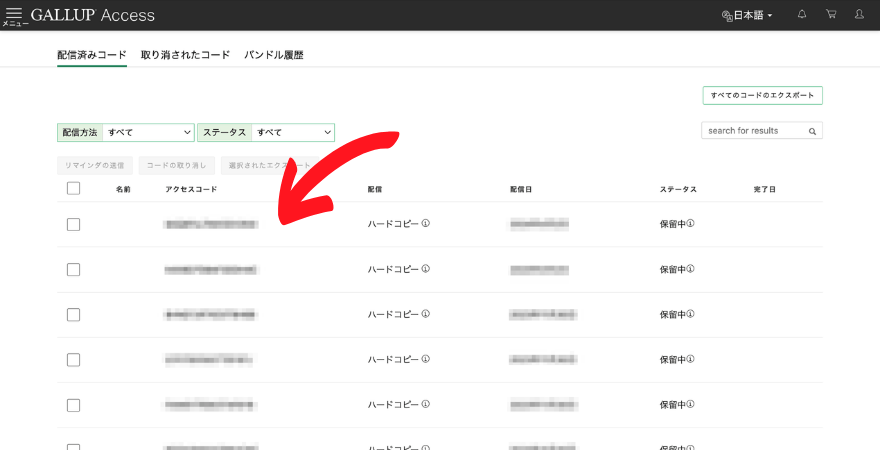The image size is (880, 450).
Task: Click third row's ハードコピー info icon
Action: tap(425, 314)
